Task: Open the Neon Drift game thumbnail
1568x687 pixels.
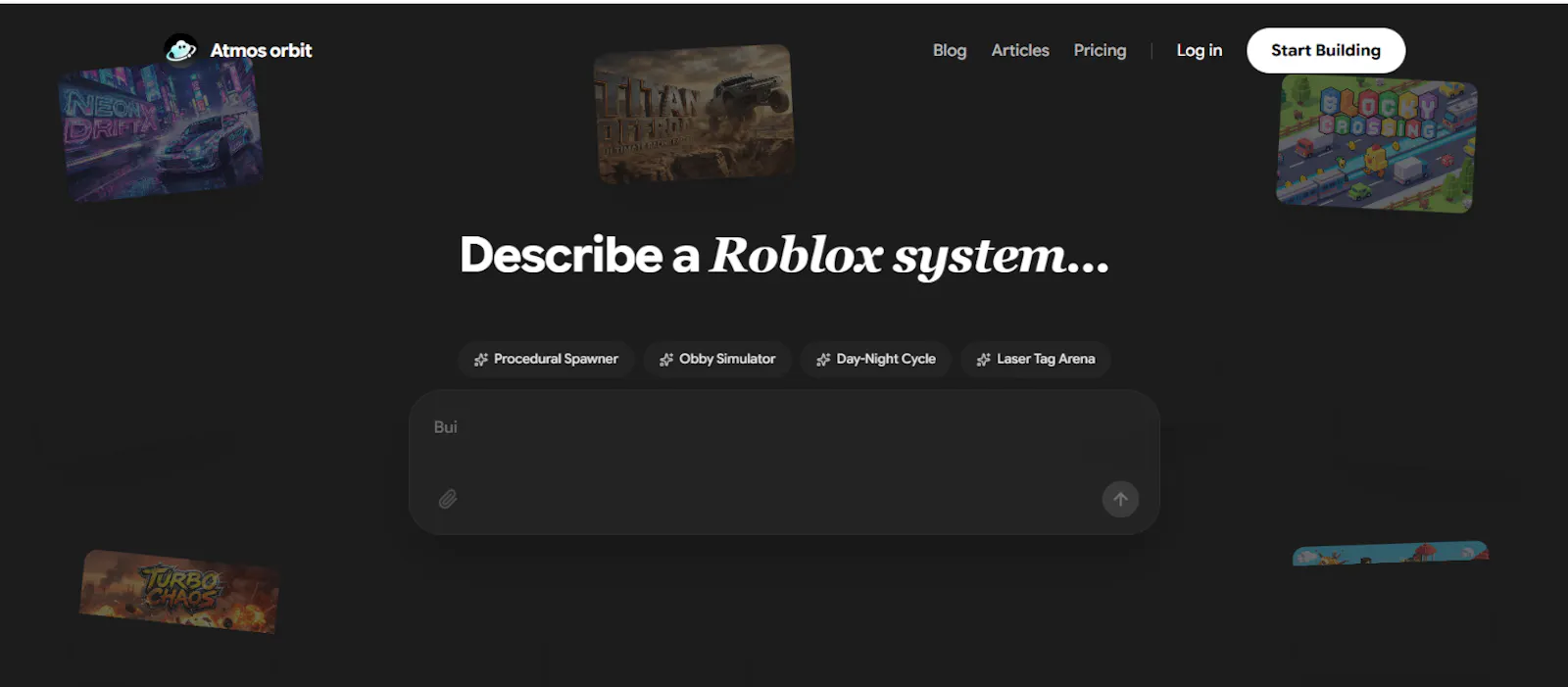Action: tap(161, 129)
